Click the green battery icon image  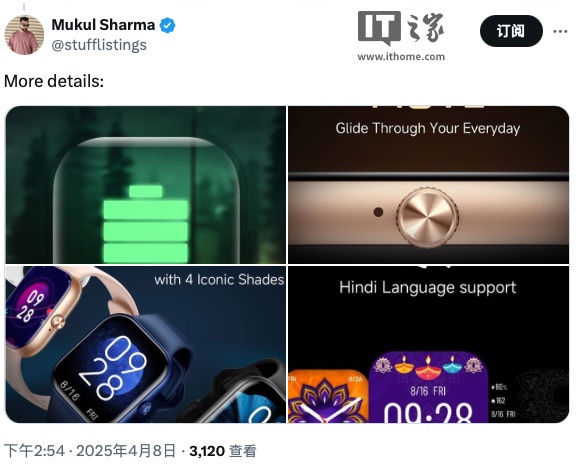click(146, 224)
